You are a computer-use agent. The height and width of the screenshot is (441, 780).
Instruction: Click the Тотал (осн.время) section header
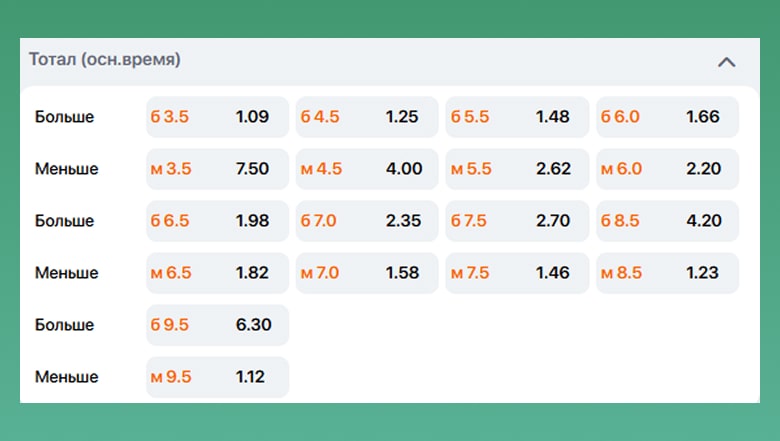pyautogui.click(x=105, y=60)
